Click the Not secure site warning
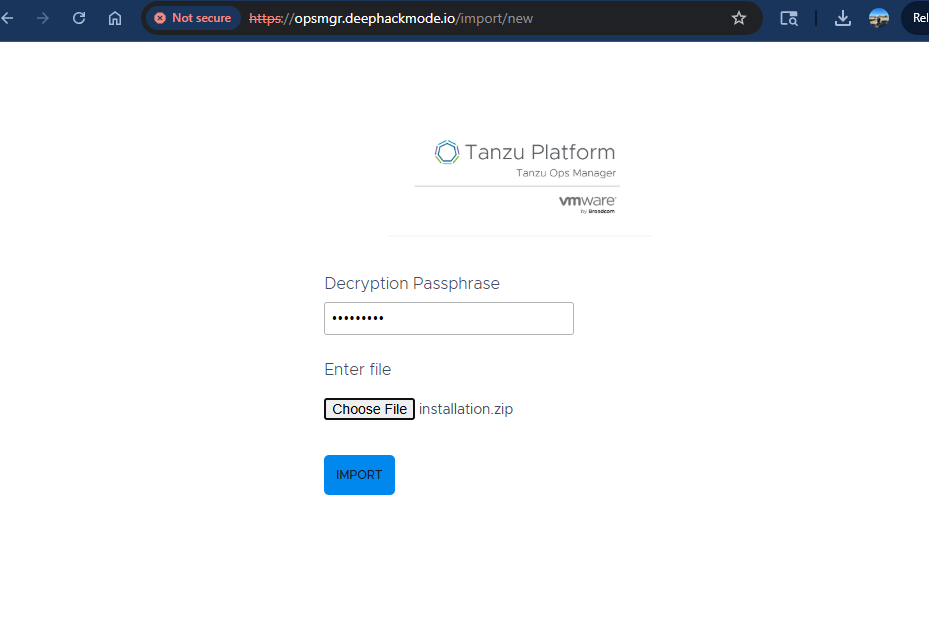This screenshot has width=929, height=617. [x=193, y=18]
